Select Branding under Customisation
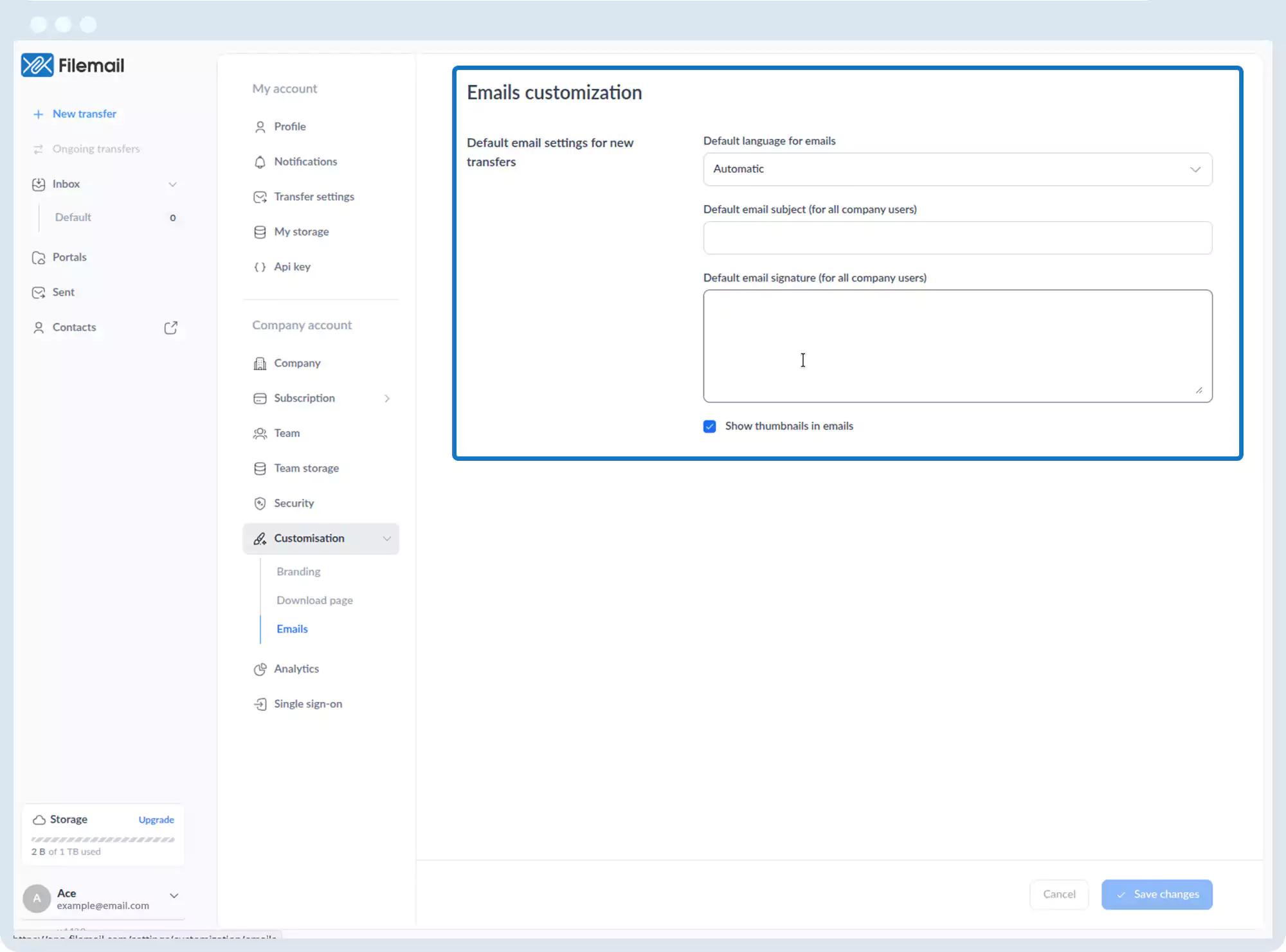Viewport: 1286px width, 952px height. pyautogui.click(x=298, y=571)
